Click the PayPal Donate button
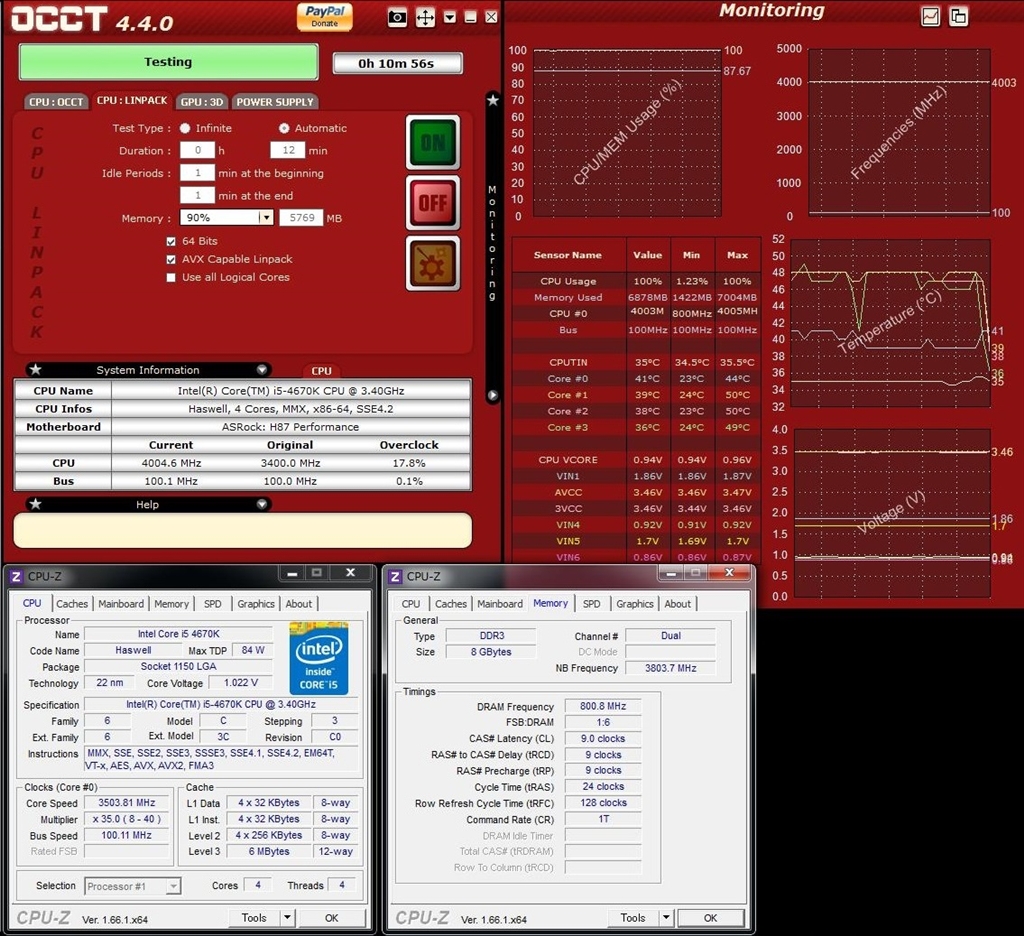Viewport: 1024px width, 936px height. [x=325, y=16]
